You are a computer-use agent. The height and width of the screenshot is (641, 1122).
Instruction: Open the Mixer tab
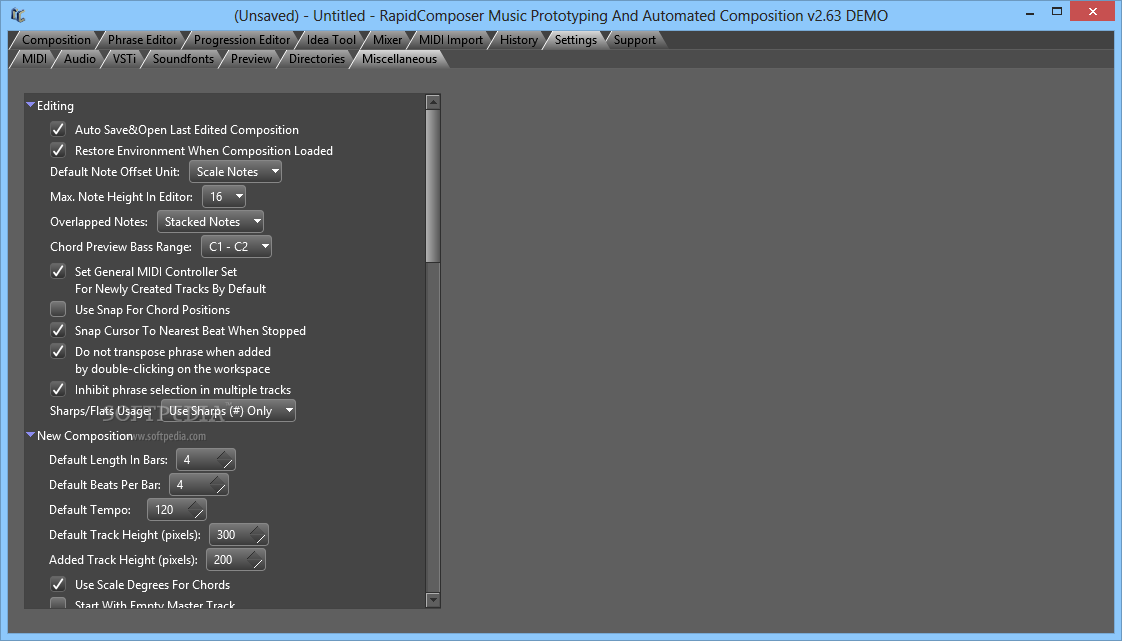click(387, 40)
